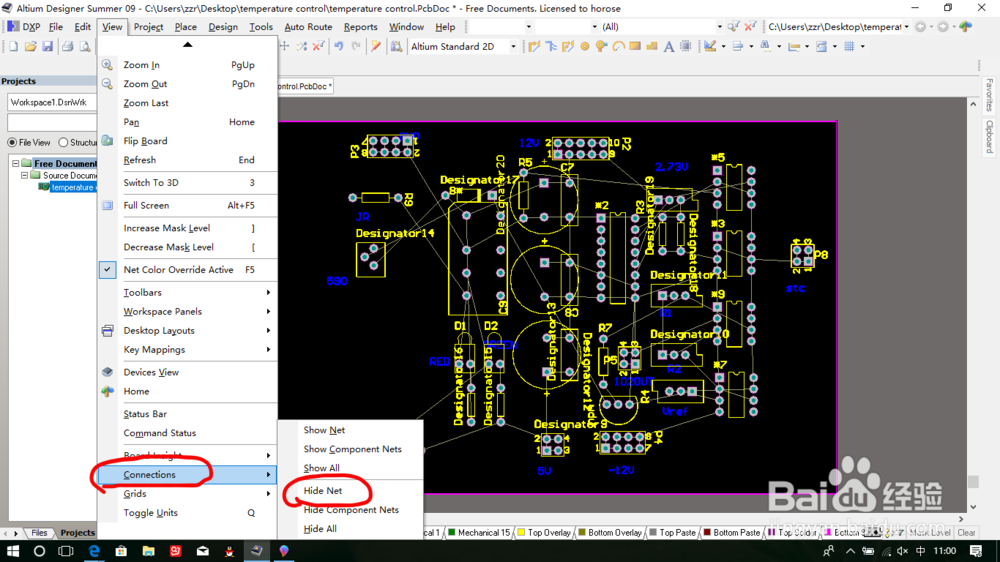Open File Explorer from the taskbar

148,551
